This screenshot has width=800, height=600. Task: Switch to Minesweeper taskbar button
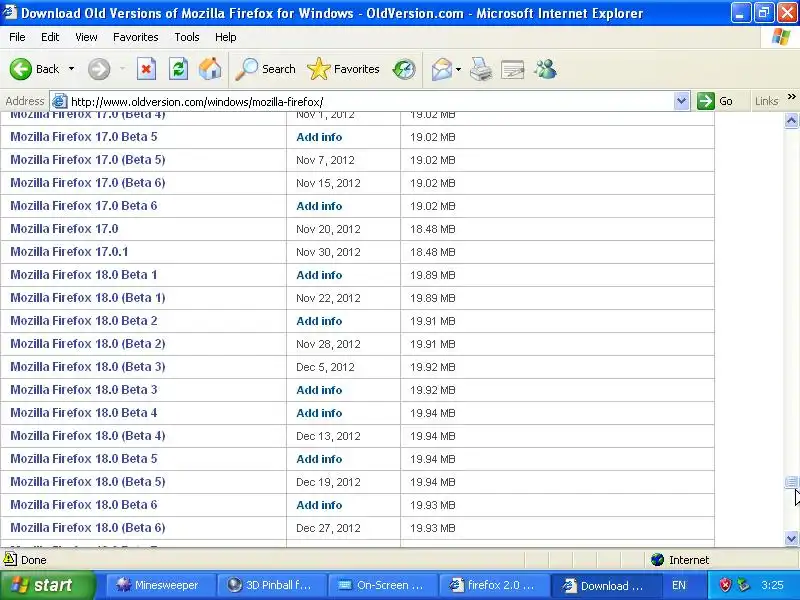[x=160, y=585]
